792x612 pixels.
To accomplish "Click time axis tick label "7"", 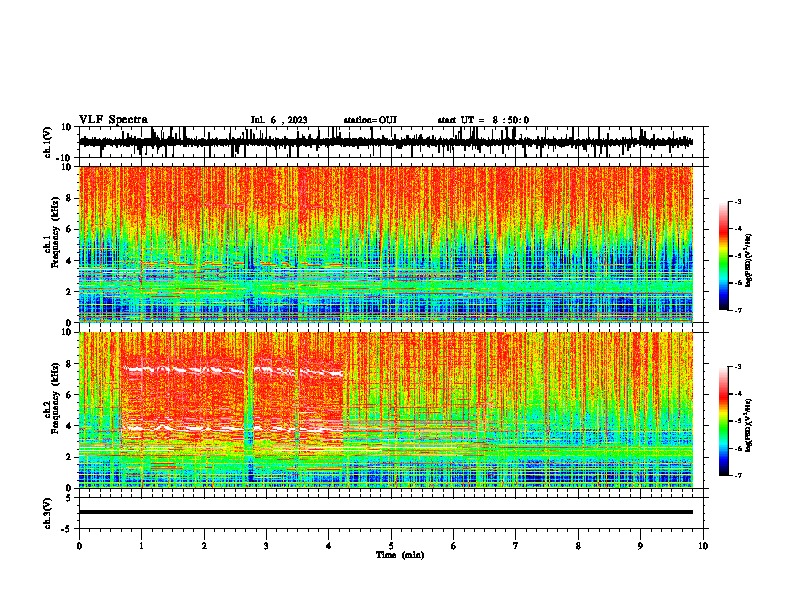I will (x=516, y=546).
